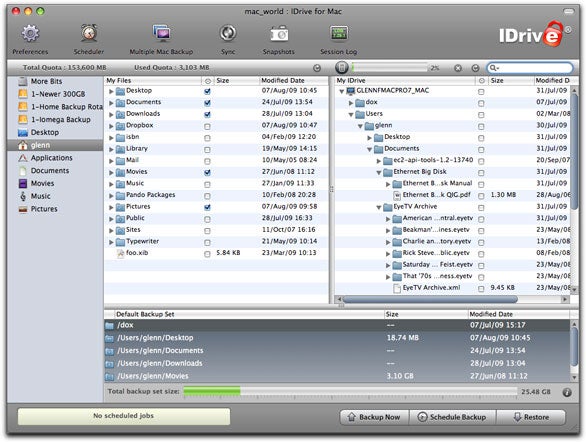Expand the isbn folder in My Files
The image size is (586, 442).
click(x=111, y=138)
